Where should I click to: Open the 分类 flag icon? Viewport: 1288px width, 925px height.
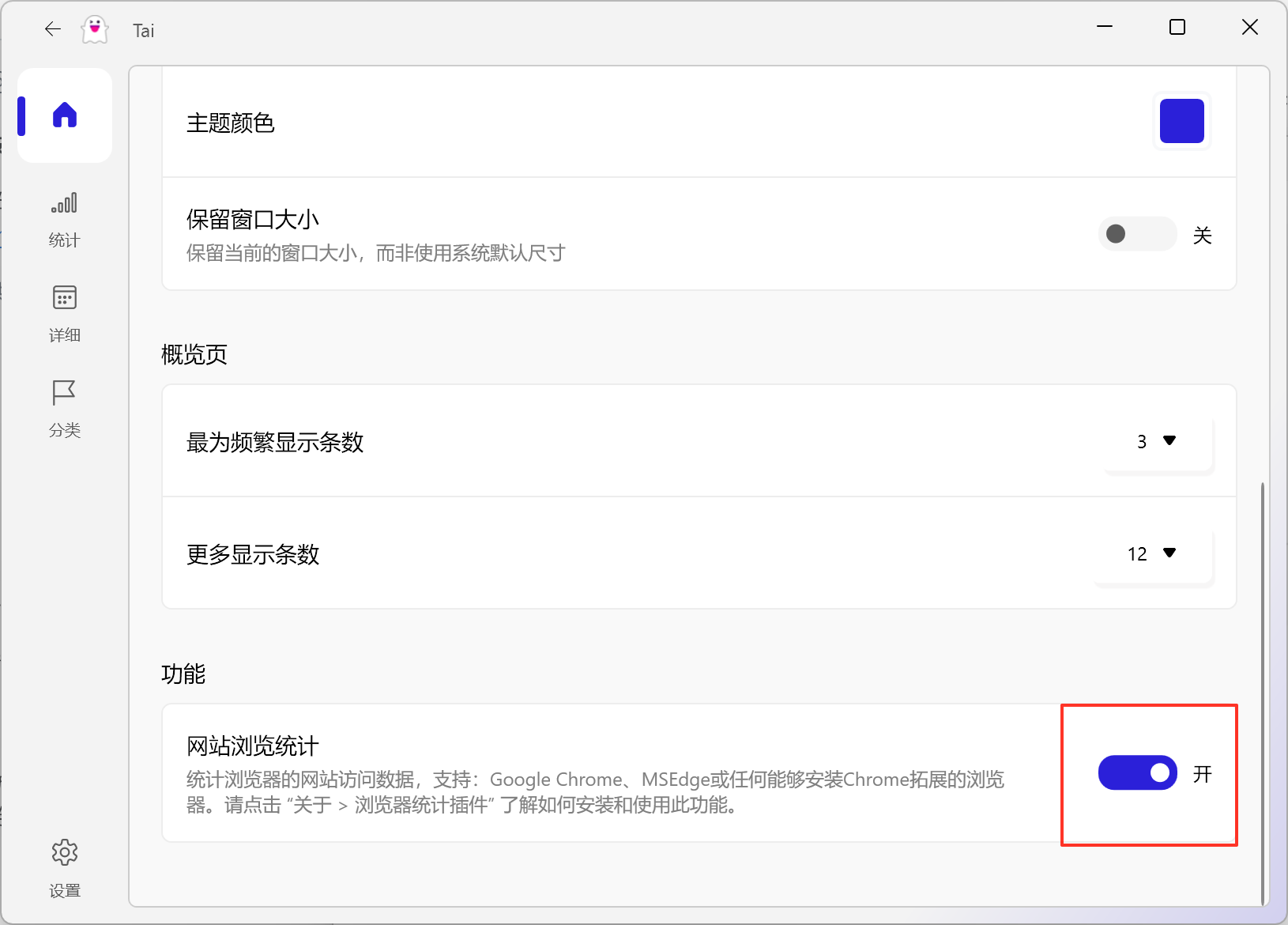[x=65, y=393]
